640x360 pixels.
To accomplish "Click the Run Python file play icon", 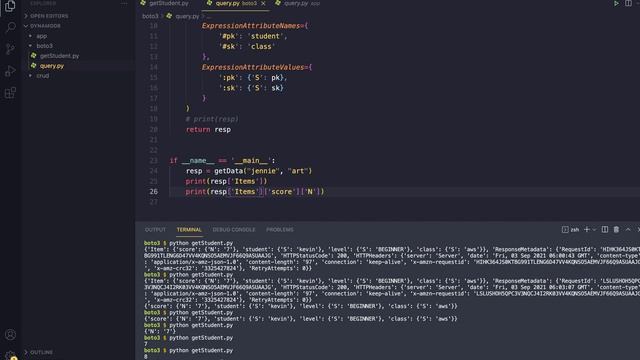I will coord(616,3).
